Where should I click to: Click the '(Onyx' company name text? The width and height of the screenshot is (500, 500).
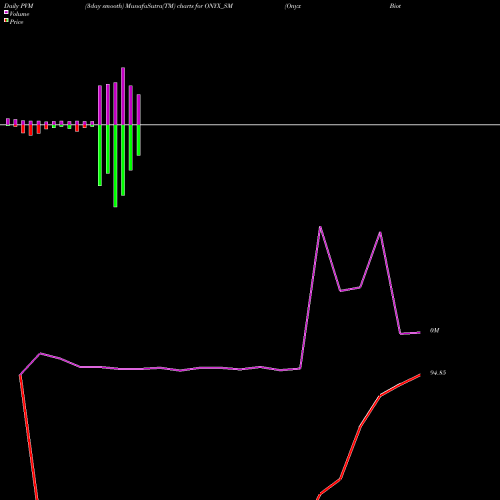pyautogui.click(x=293, y=6)
